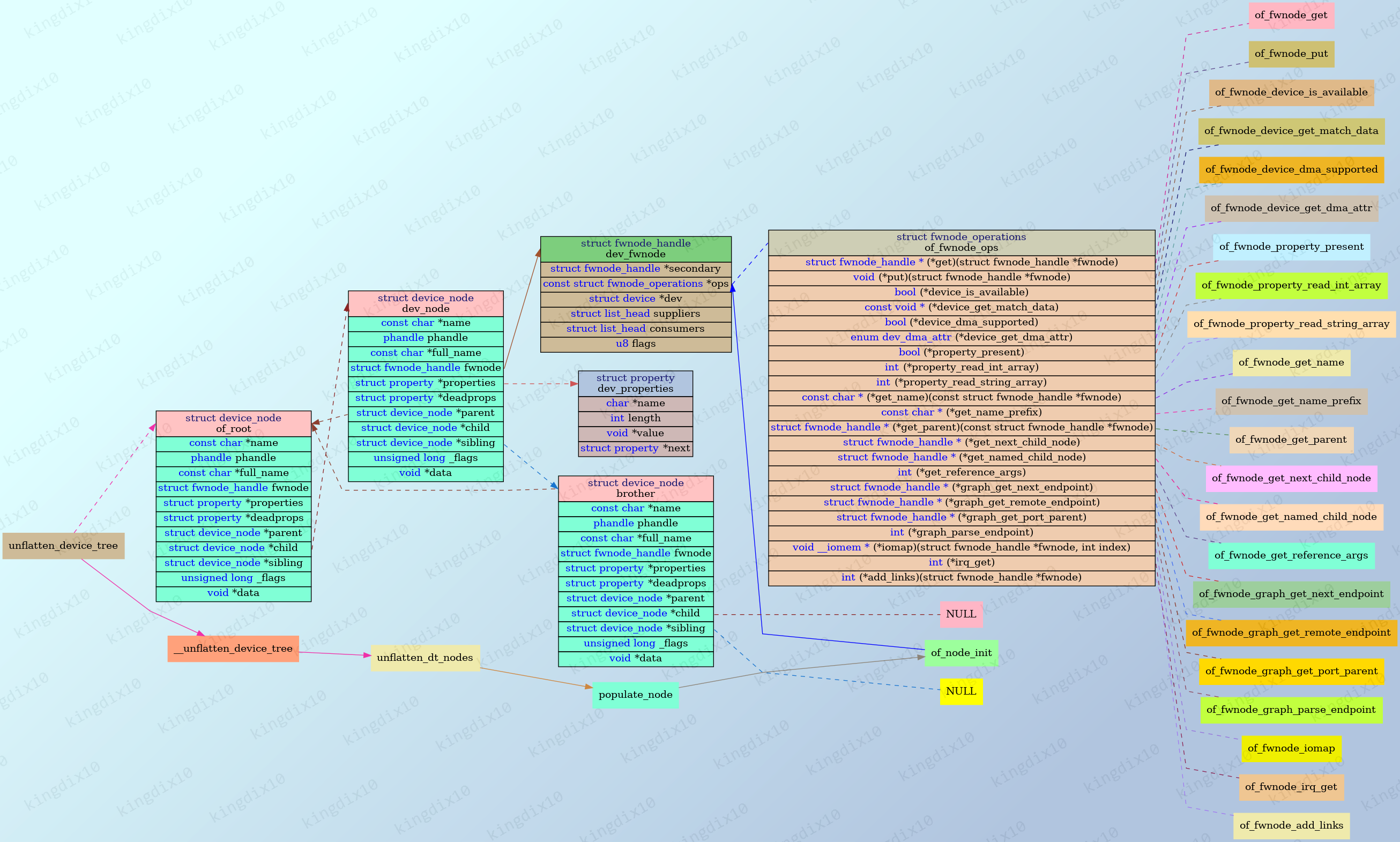Click the unflatten_dt_nodes node
Image resolution: width=1400 pixels, height=842 pixels.
[425, 658]
